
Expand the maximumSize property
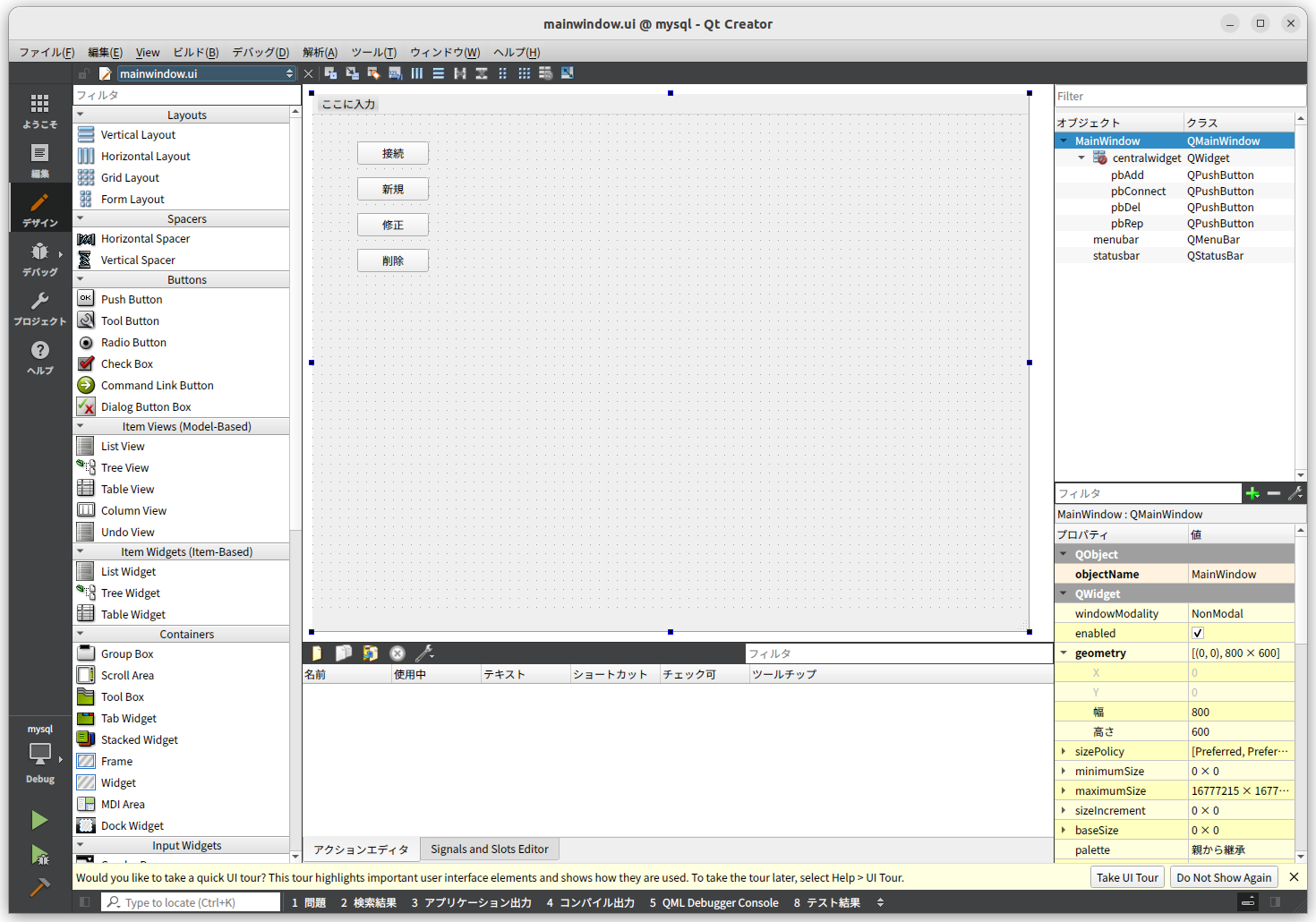[x=1064, y=790]
